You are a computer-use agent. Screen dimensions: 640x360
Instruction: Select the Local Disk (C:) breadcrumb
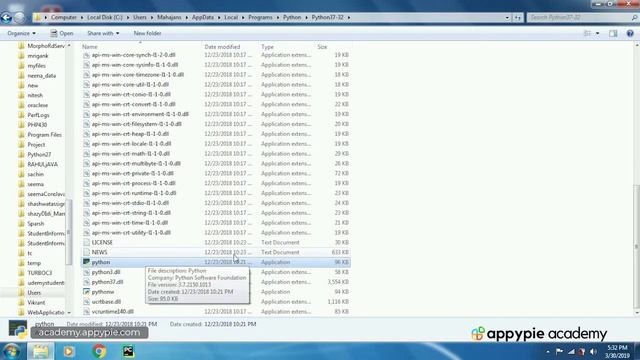104,18
